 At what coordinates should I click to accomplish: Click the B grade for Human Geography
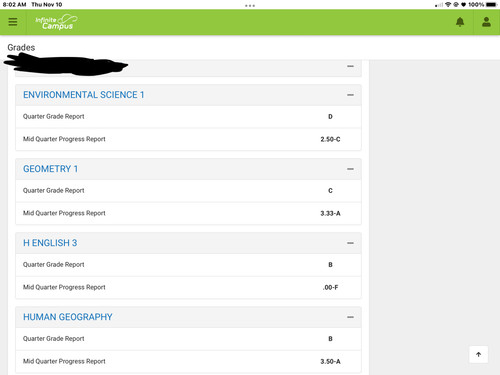click(x=330, y=339)
